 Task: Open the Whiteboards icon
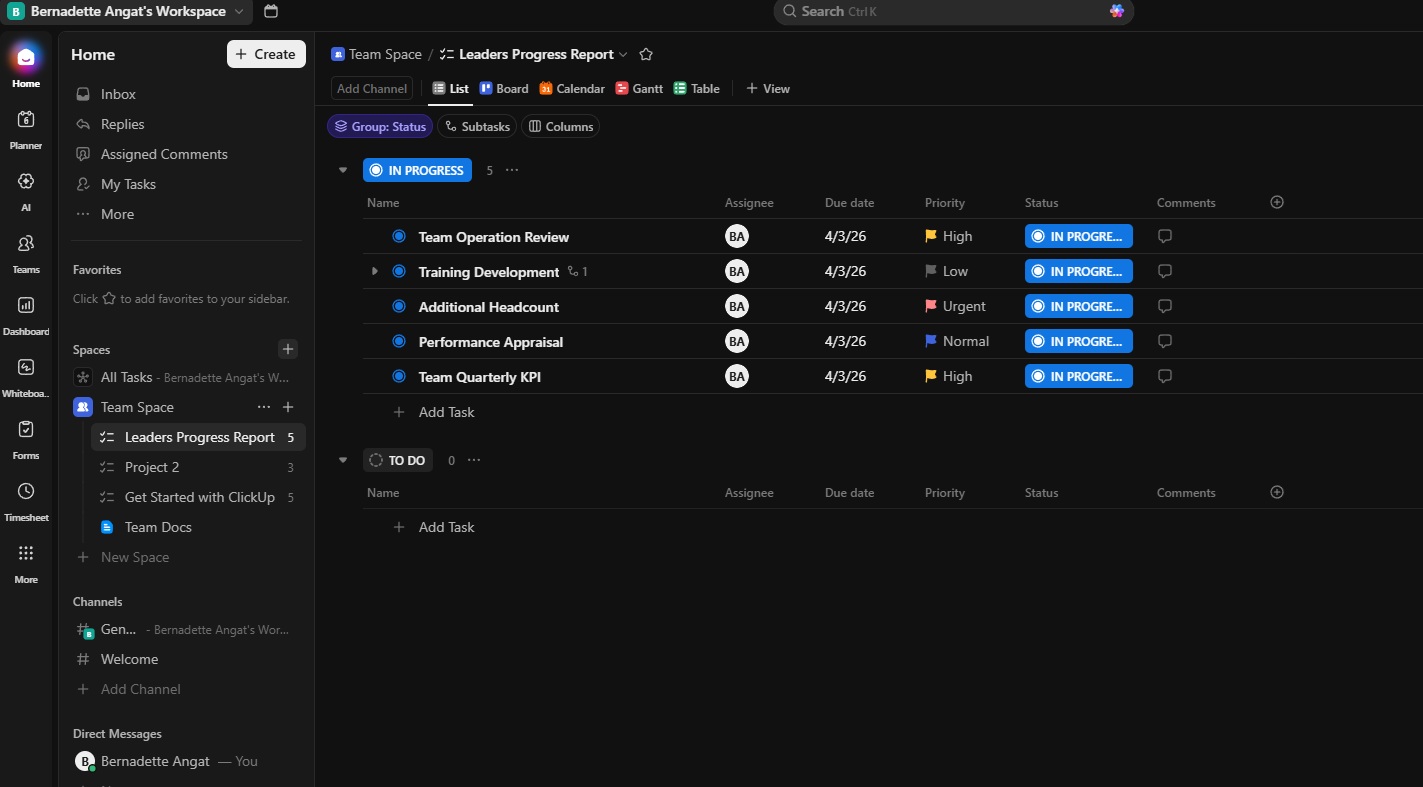click(x=26, y=367)
